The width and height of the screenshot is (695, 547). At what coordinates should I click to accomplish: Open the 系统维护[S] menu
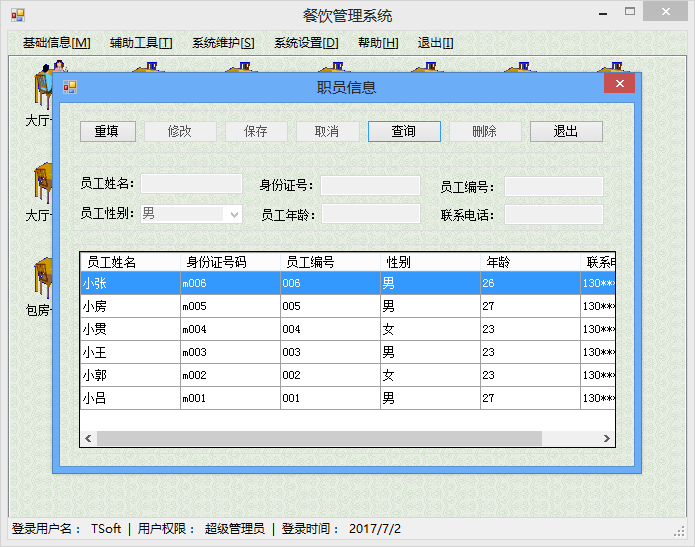(223, 43)
